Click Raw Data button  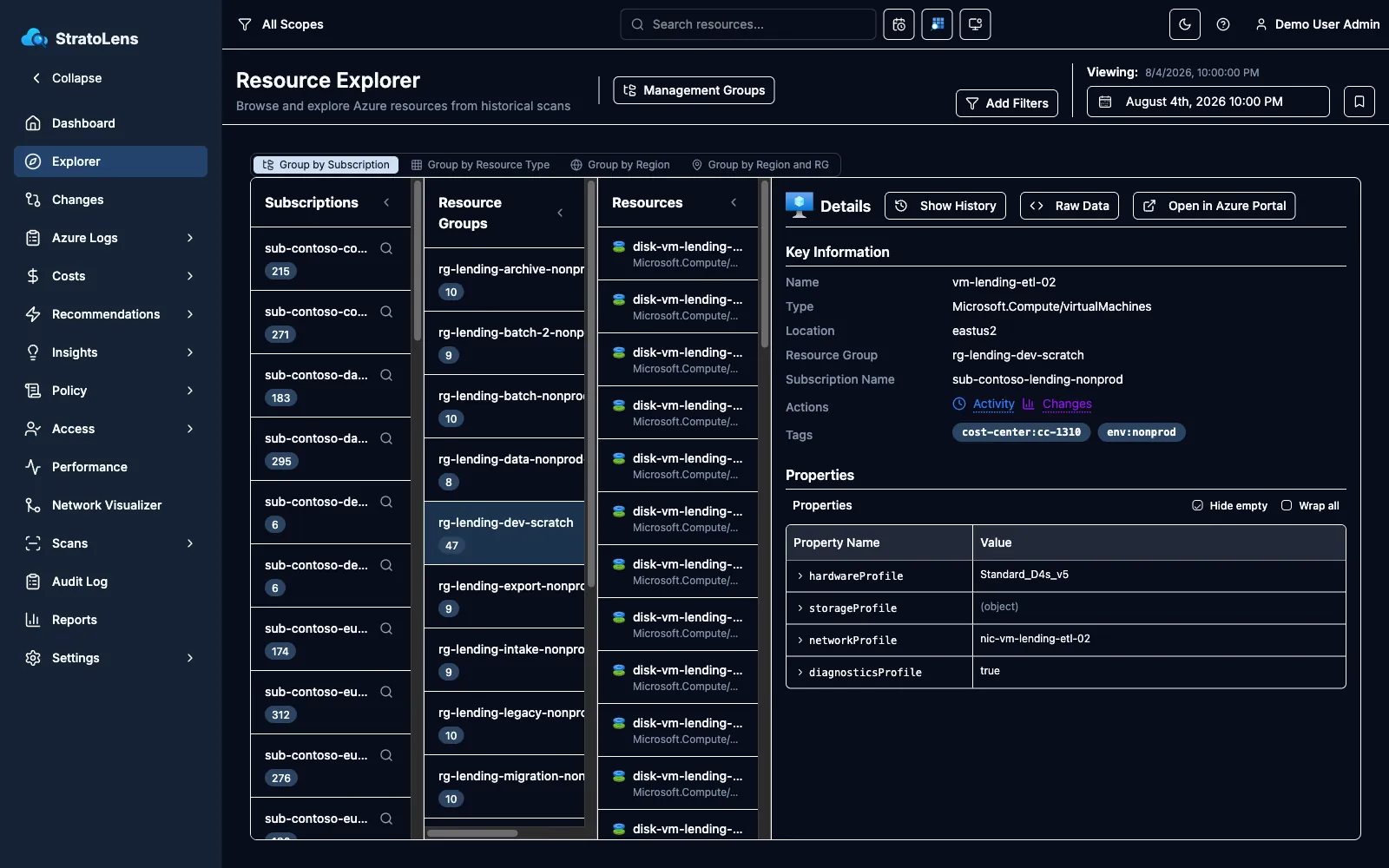[1070, 206]
